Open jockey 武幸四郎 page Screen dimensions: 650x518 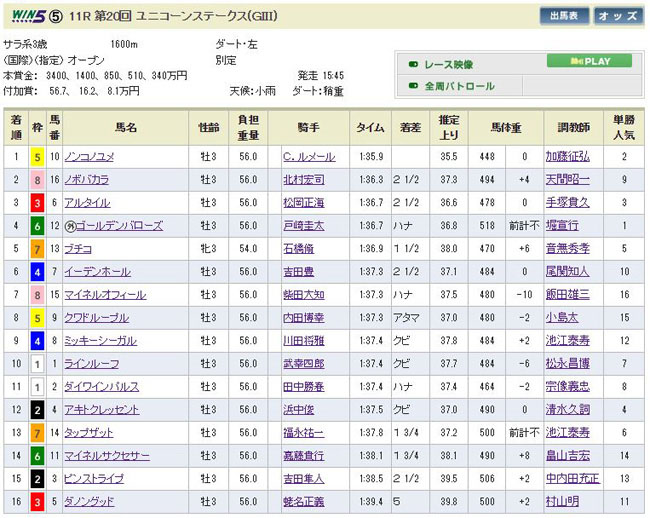(305, 363)
